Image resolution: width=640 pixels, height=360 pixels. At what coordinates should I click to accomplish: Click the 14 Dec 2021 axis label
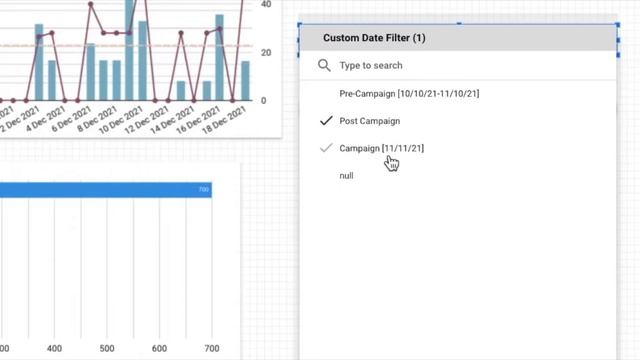tap(172, 120)
